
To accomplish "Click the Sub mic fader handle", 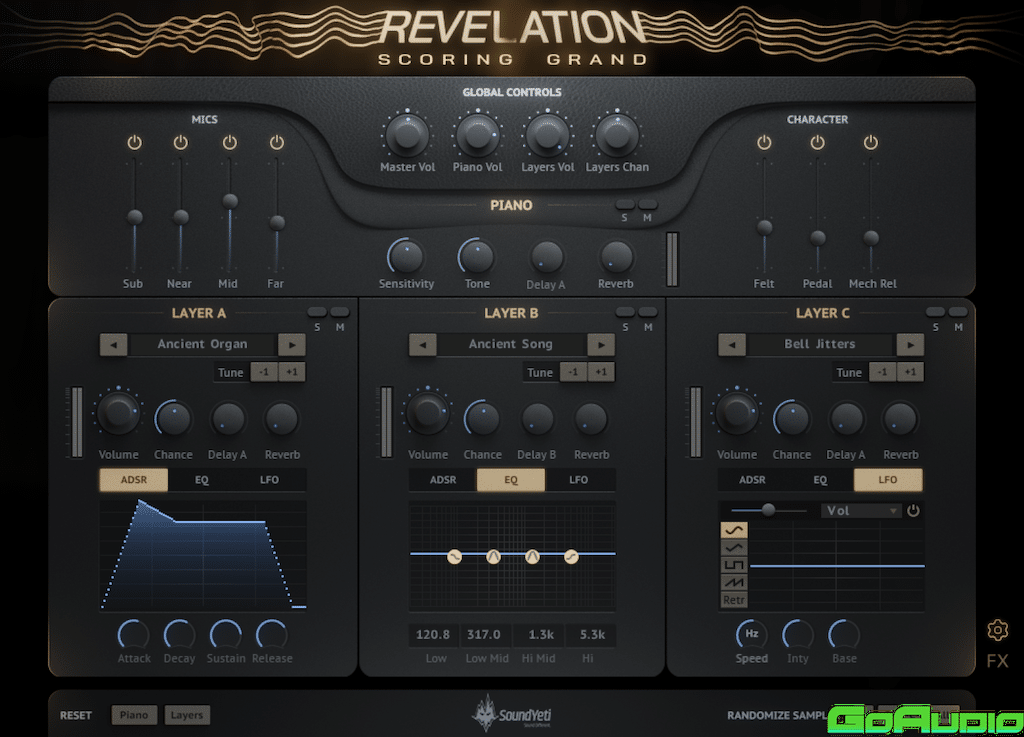I will coord(135,217).
